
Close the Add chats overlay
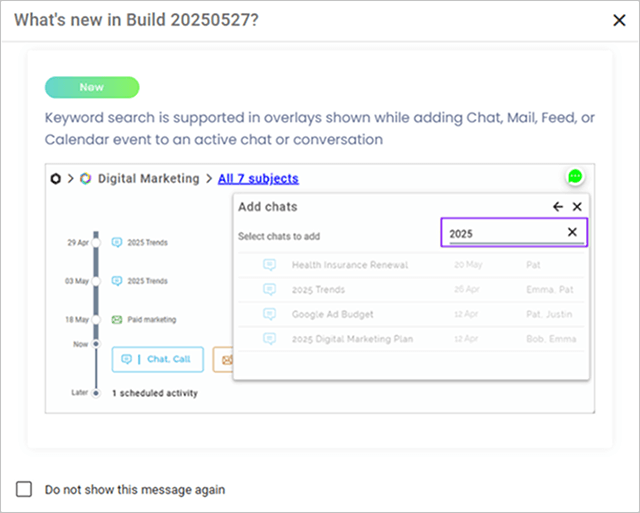point(577,207)
